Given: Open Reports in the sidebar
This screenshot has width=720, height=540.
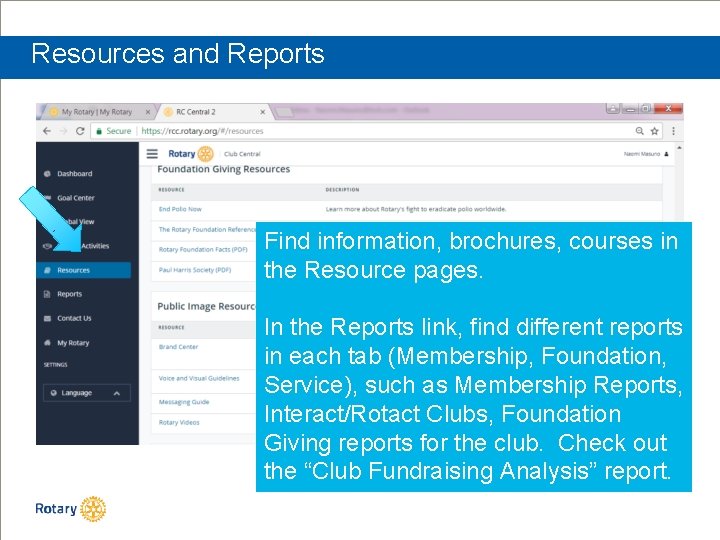Looking at the screenshot, I should point(69,294).
